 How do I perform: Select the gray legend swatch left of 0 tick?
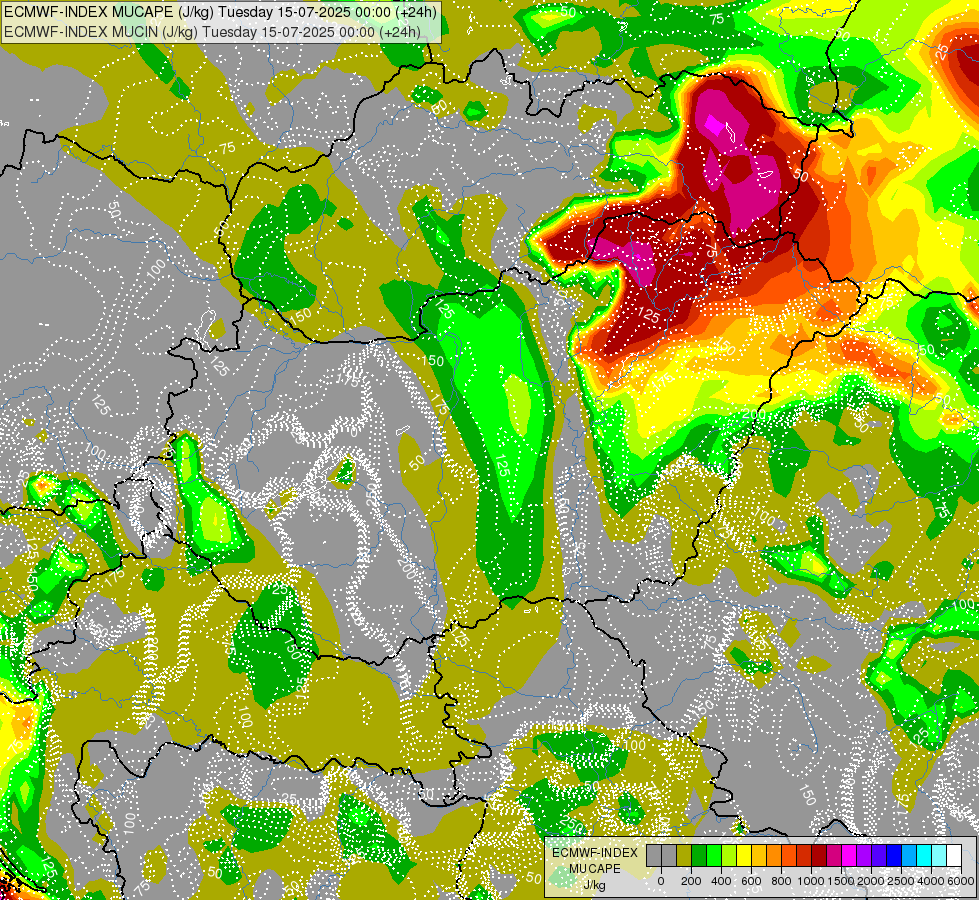tap(654, 855)
